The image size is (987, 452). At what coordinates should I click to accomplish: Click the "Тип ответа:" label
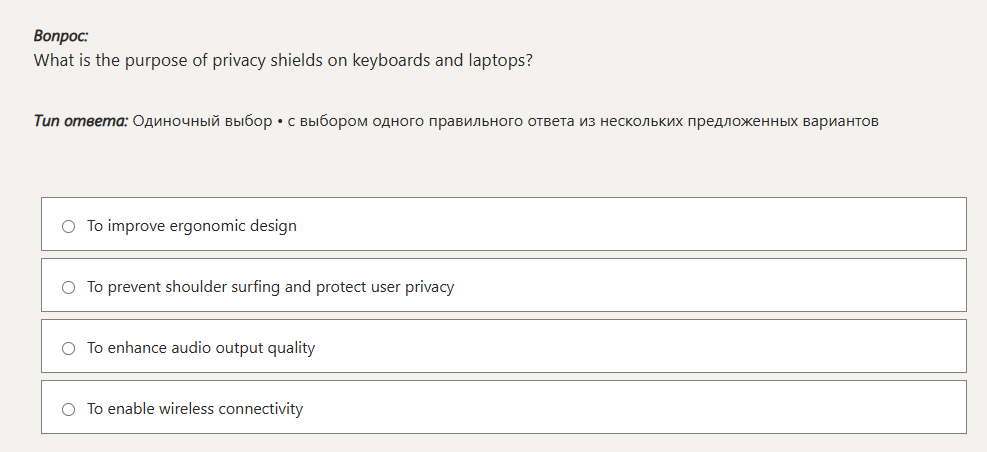pos(80,122)
